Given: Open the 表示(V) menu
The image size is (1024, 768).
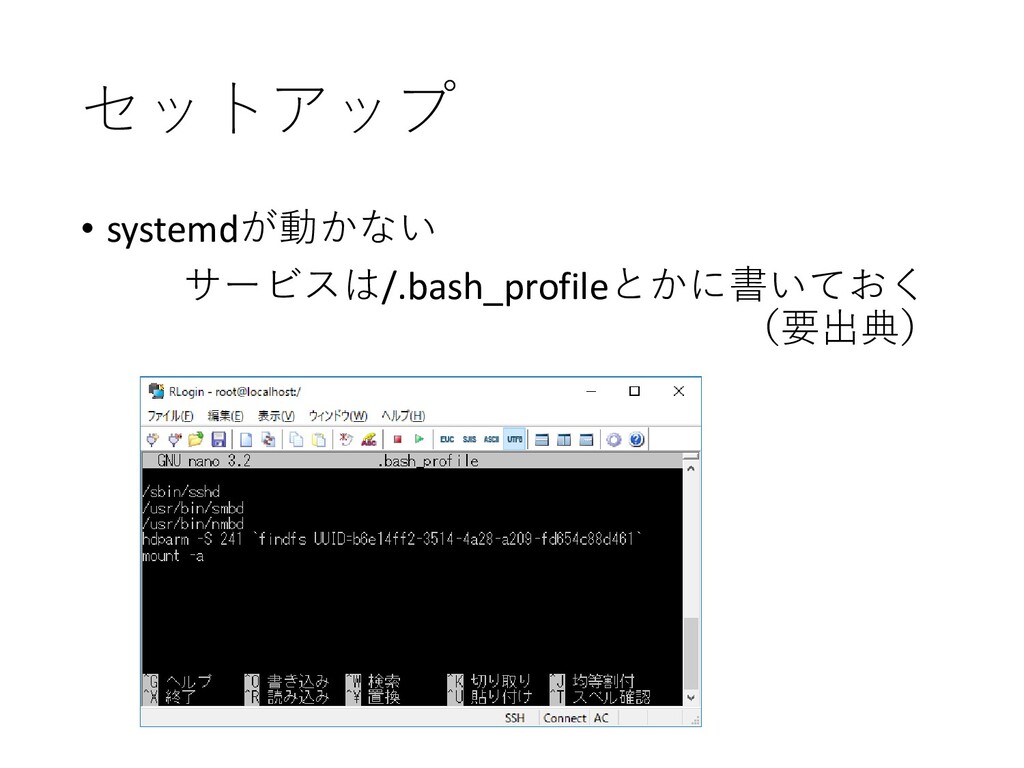Looking at the screenshot, I should pyautogui.click(x=276, y=416).
